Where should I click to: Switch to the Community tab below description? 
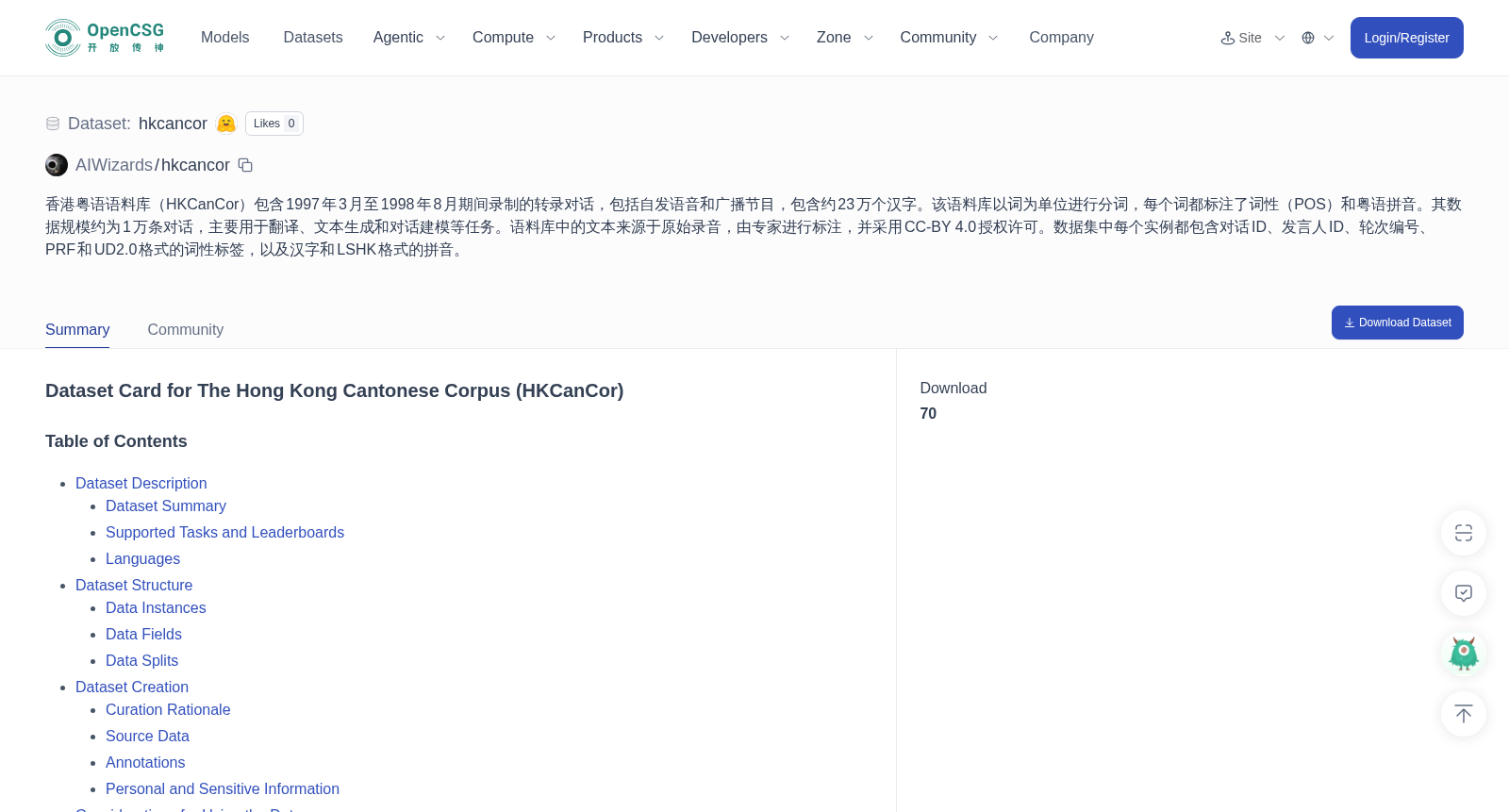coord(186,329)
